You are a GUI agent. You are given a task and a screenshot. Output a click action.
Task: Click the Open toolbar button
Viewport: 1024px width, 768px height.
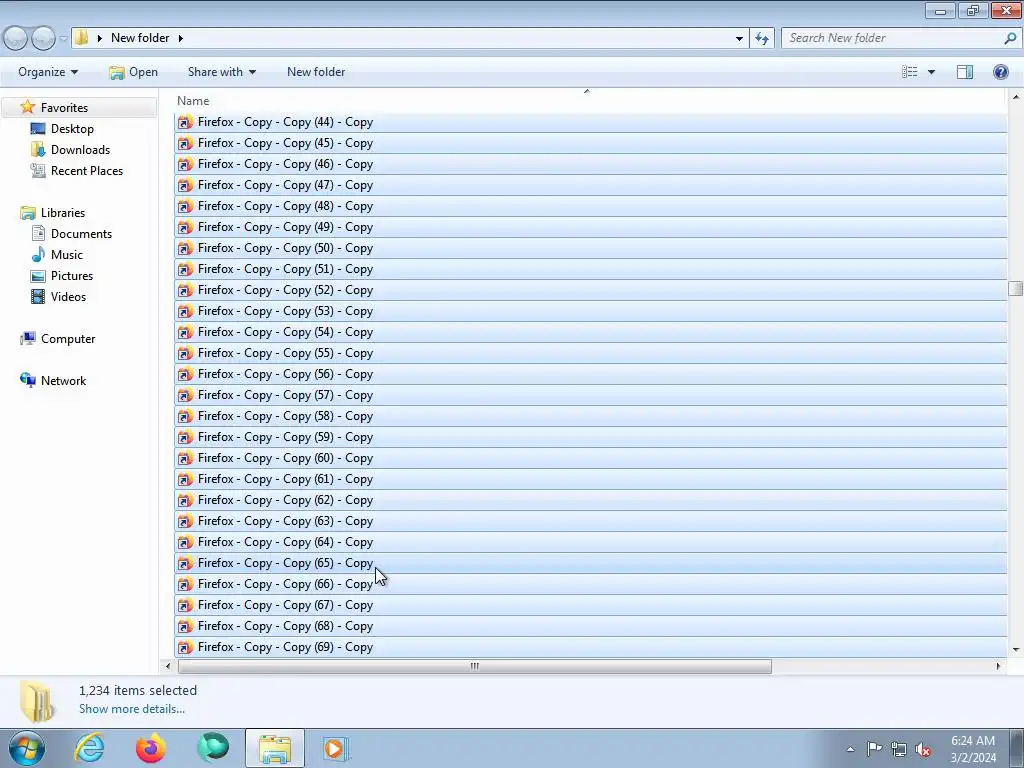point(134,72)
